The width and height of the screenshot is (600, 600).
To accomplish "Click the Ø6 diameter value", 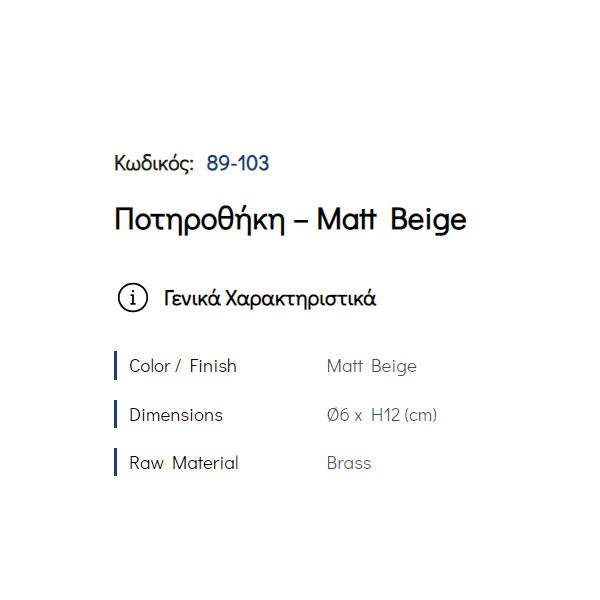I will tap(338, 414).
